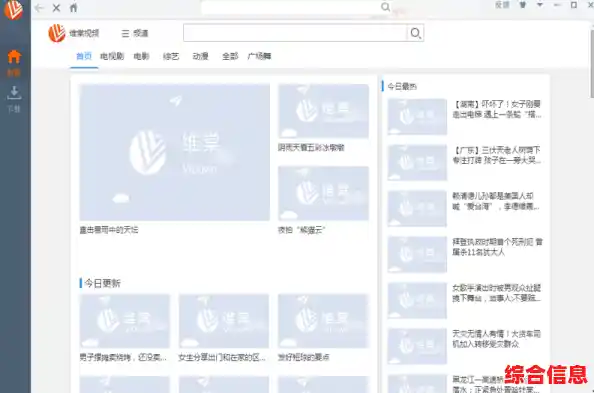Open the thumbnail above the 夜拍 caption
Screen dimensions: 594x393
[x=324, y=193]
